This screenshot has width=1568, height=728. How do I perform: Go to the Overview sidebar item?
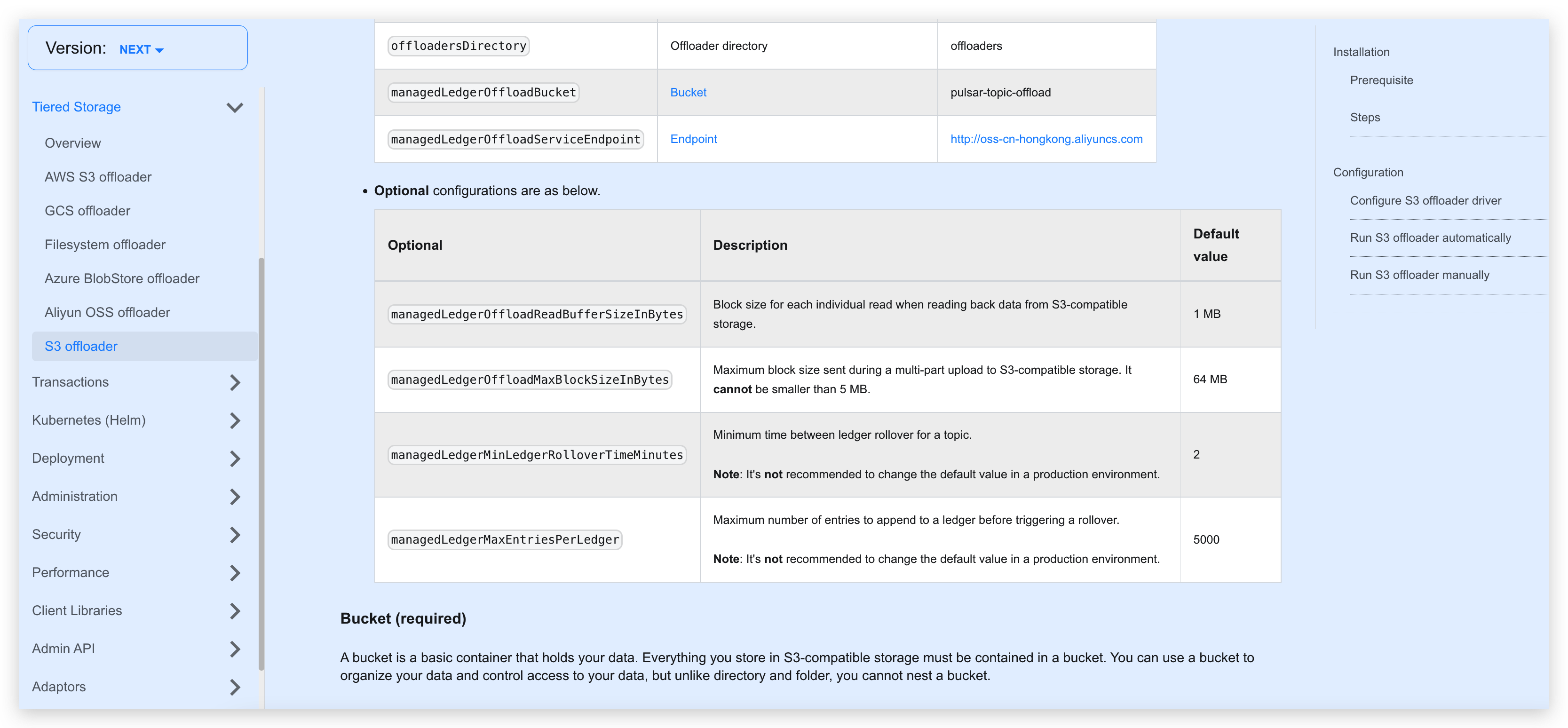pyautogui.click(x=72, y=143)
